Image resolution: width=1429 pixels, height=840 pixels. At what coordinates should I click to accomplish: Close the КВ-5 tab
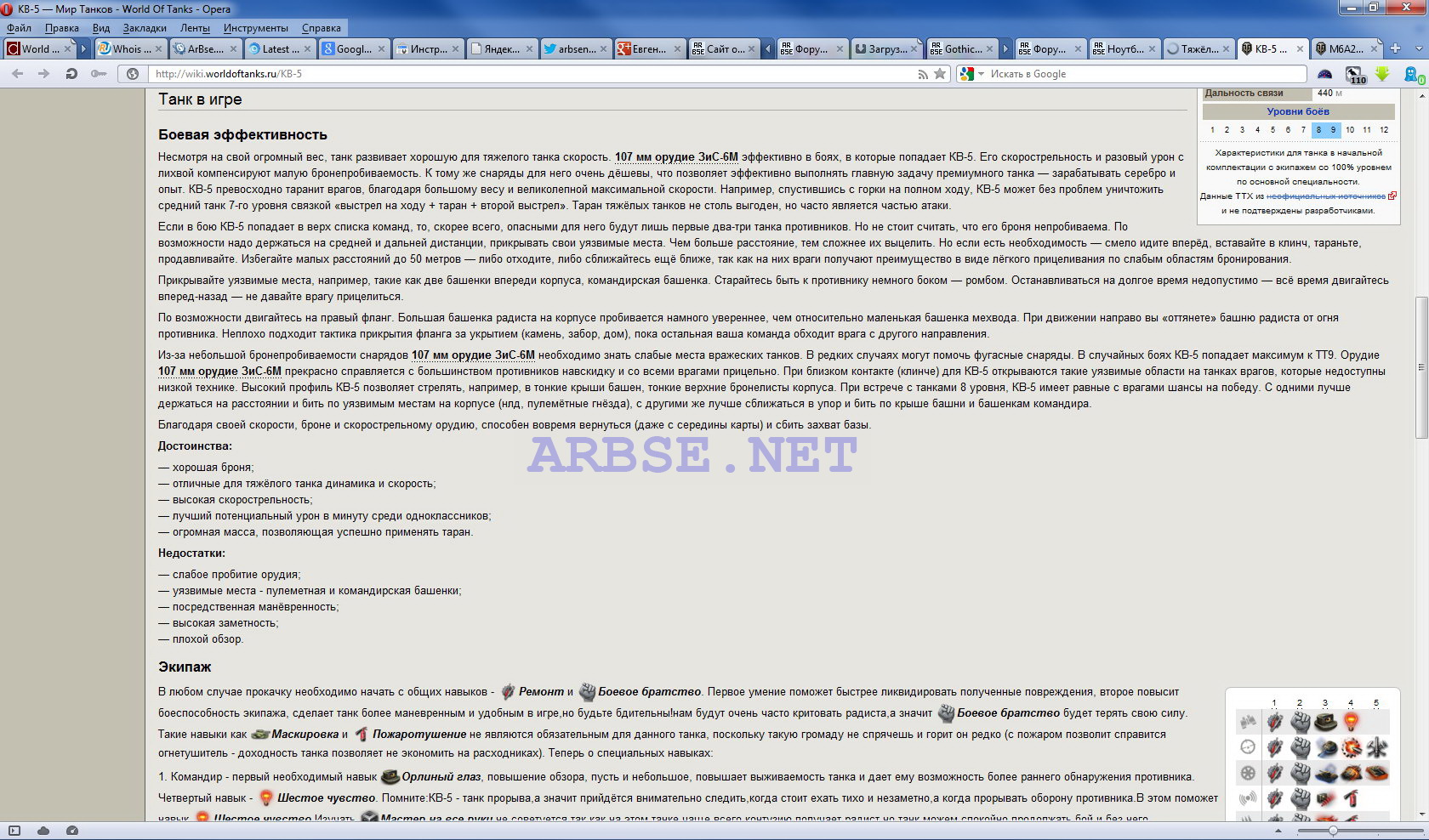1300,49
